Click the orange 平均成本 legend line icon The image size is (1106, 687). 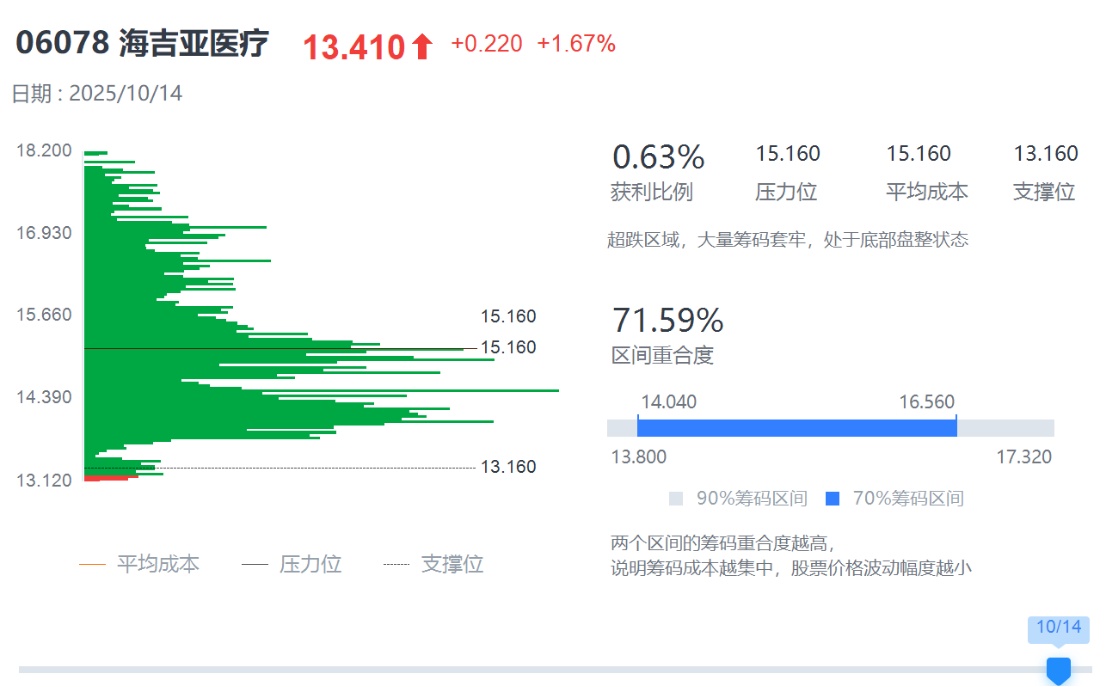pyautogui.click(x=92, y=565)
